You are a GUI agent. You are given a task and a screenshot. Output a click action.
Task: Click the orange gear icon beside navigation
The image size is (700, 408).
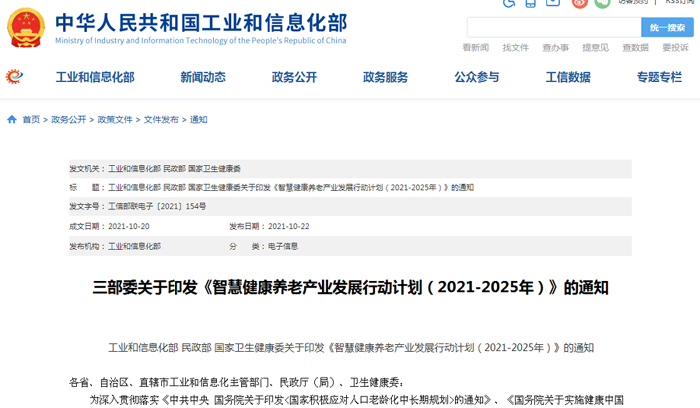pyautogui.click(x=14, y=77)
